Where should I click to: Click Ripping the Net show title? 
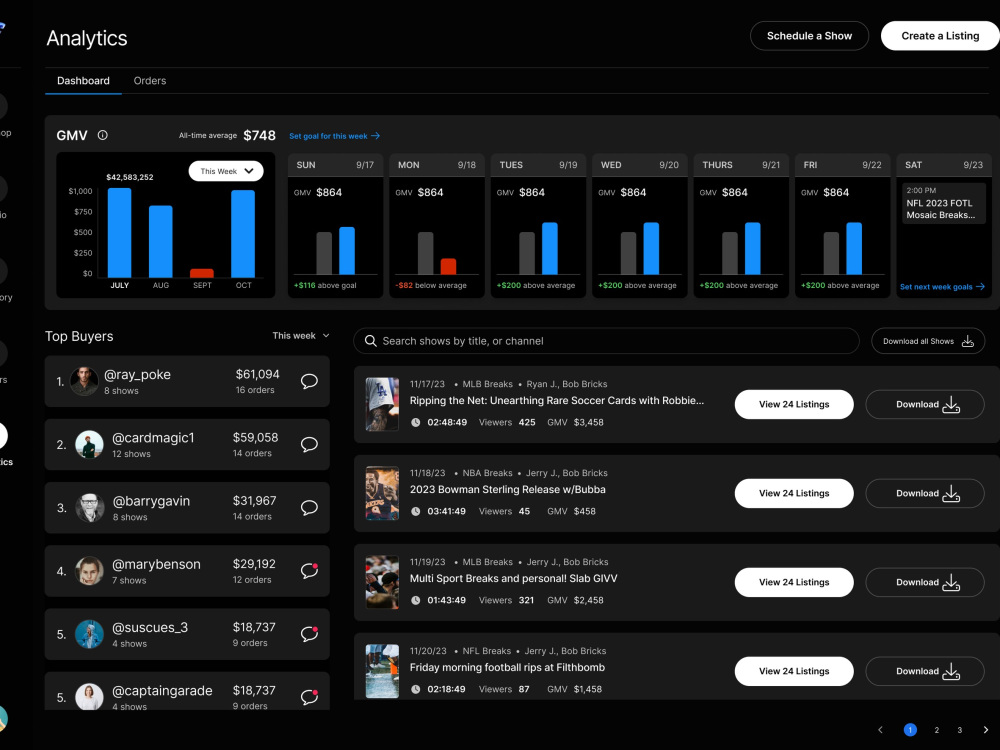(x=557, y=401)
